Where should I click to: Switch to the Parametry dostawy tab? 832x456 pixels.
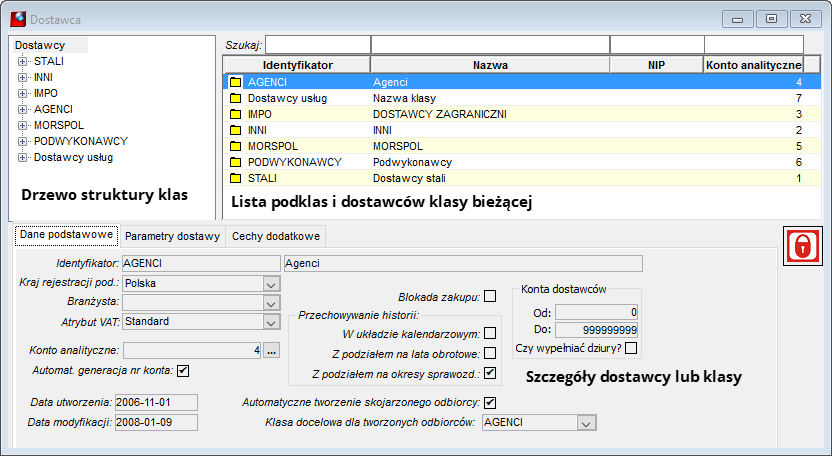pyautogui.click(x=172, y=237)
